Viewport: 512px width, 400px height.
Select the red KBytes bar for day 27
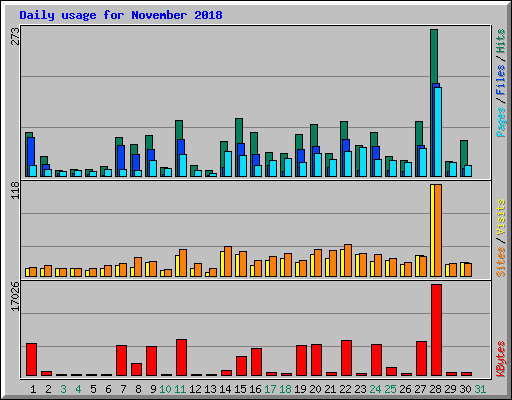(421, 359)
